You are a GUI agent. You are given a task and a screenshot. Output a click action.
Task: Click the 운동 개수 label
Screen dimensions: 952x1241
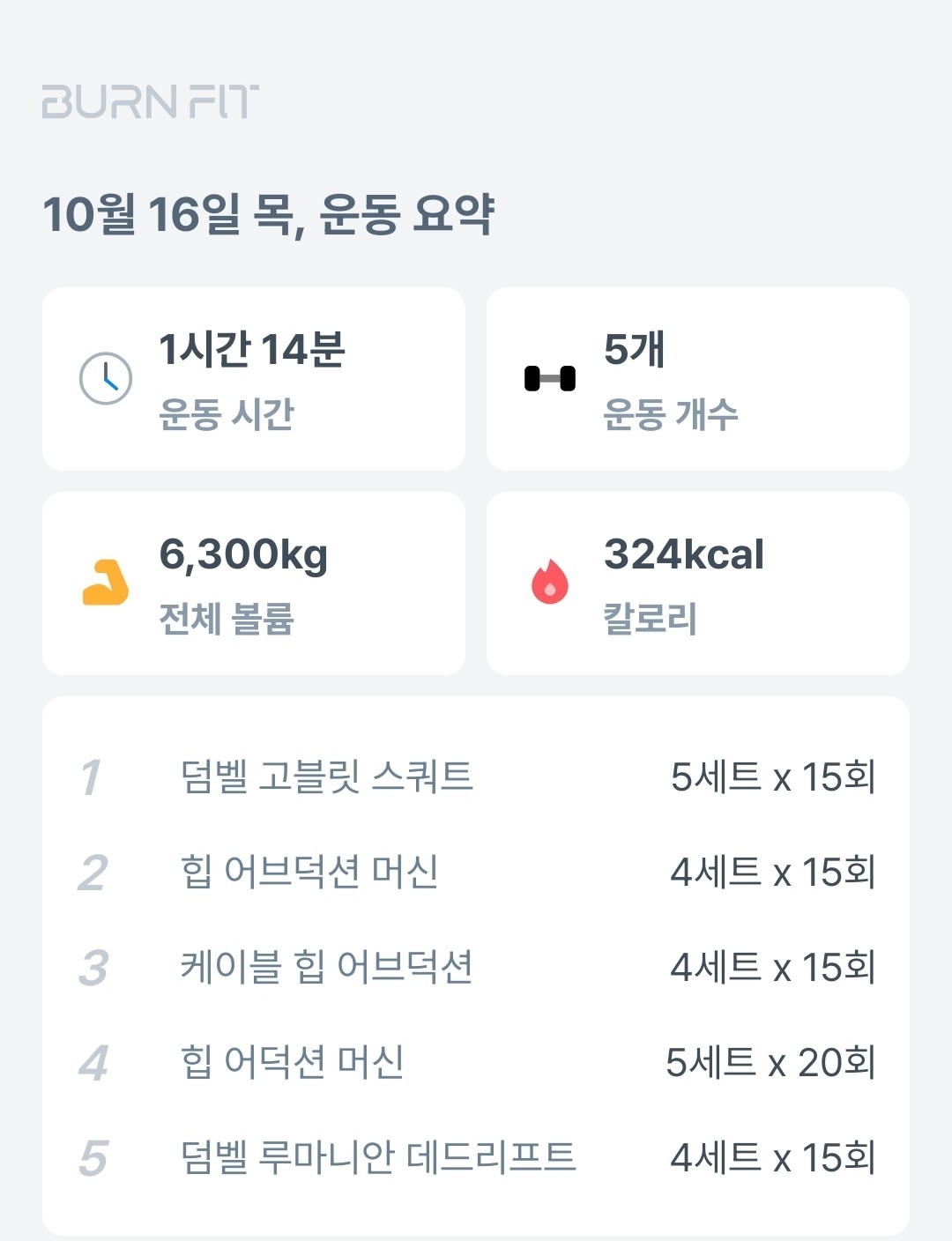click(671, 414)
